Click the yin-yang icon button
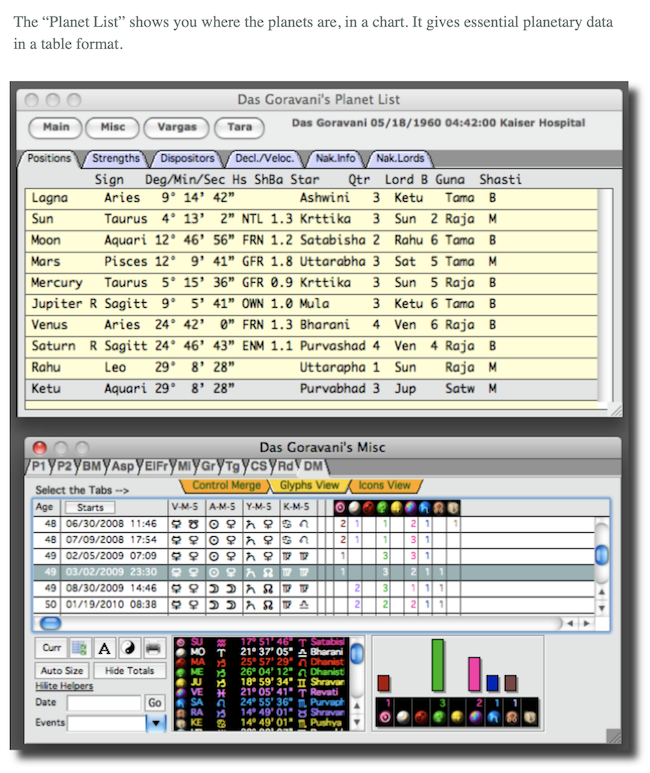Image resolution: width=650 pixels, height=773 pixels. pyautogui.click(x=129, y=648)
